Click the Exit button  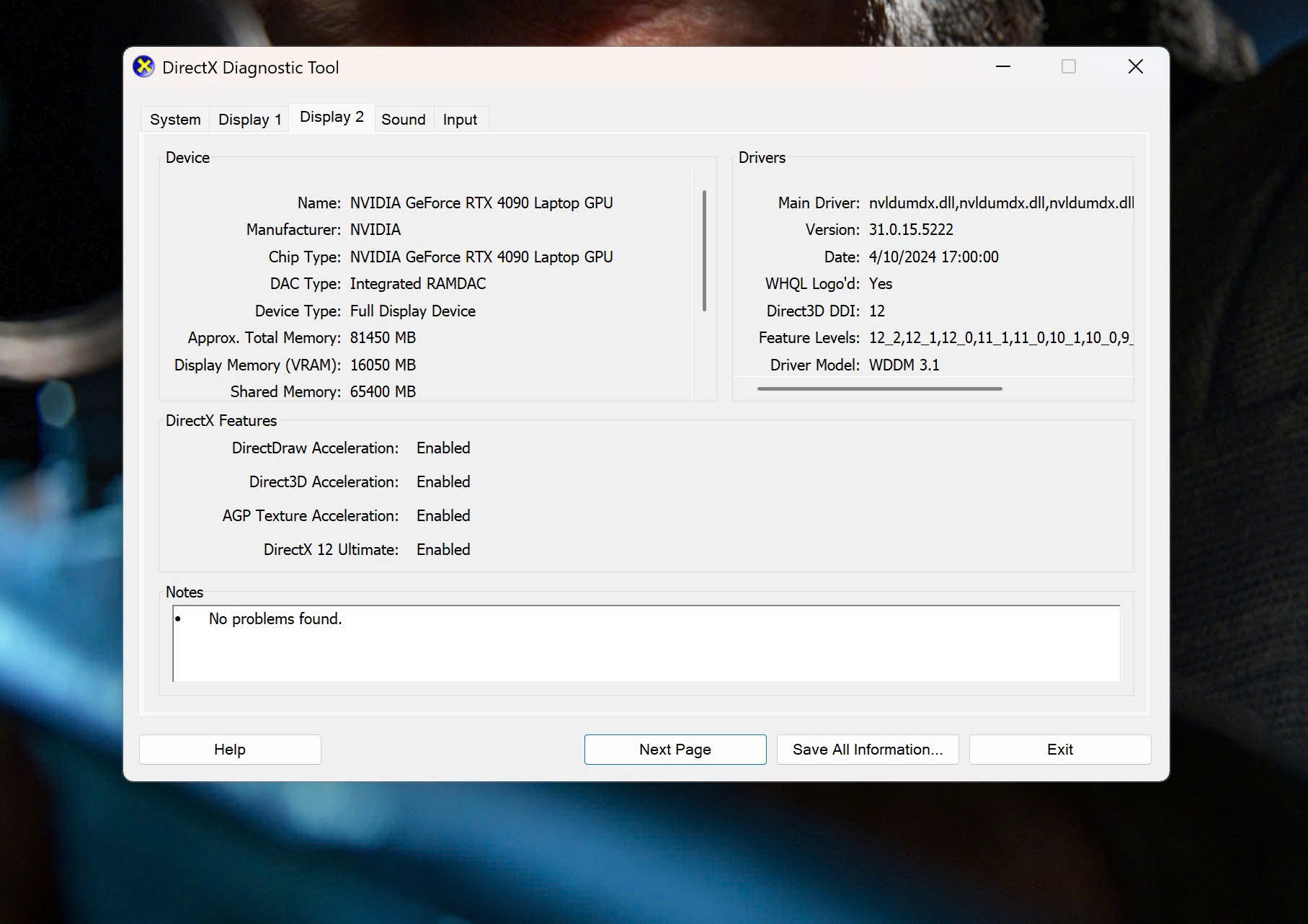click(1060, 750)
